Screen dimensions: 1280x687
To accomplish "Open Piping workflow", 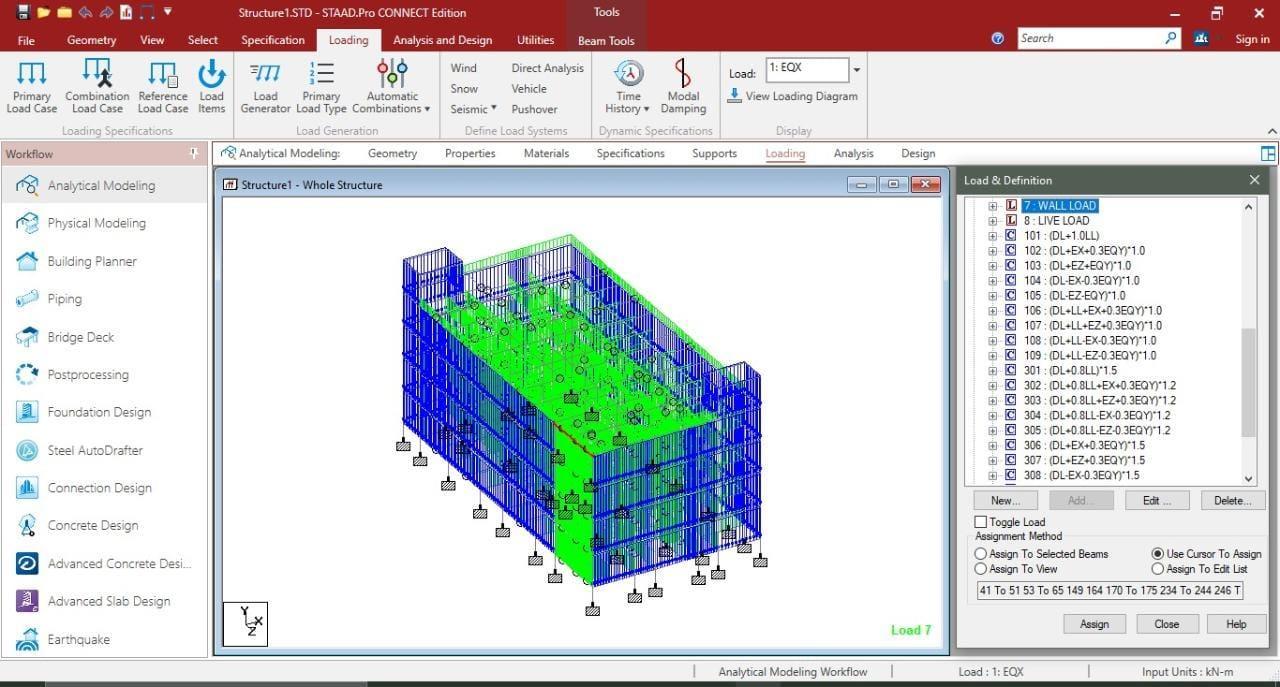I will pyautogui.click(x=64, y=299).
